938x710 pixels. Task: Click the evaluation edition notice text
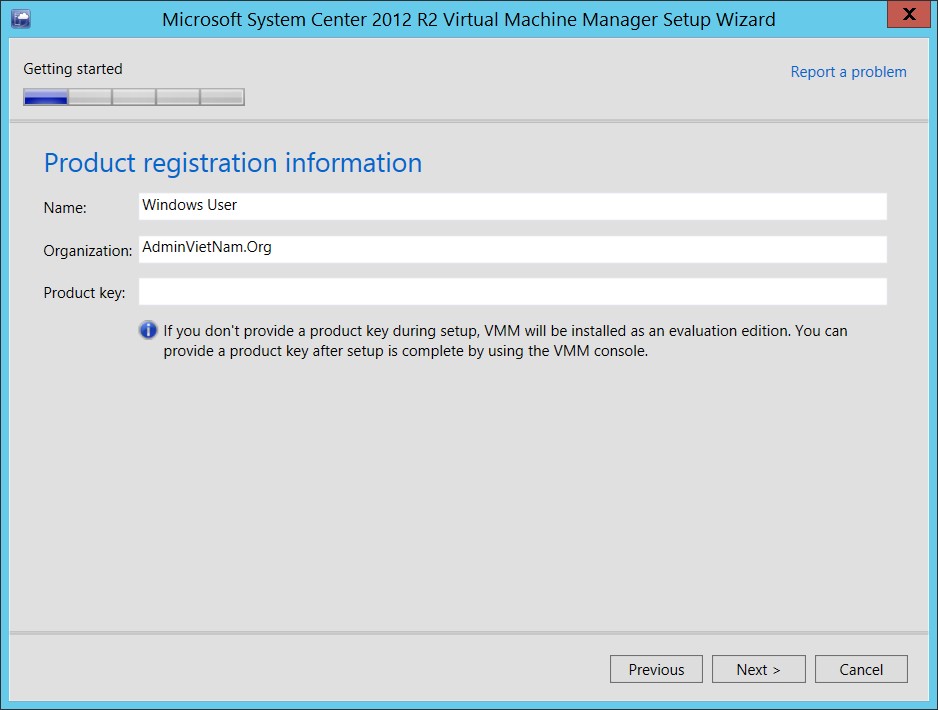505,341
